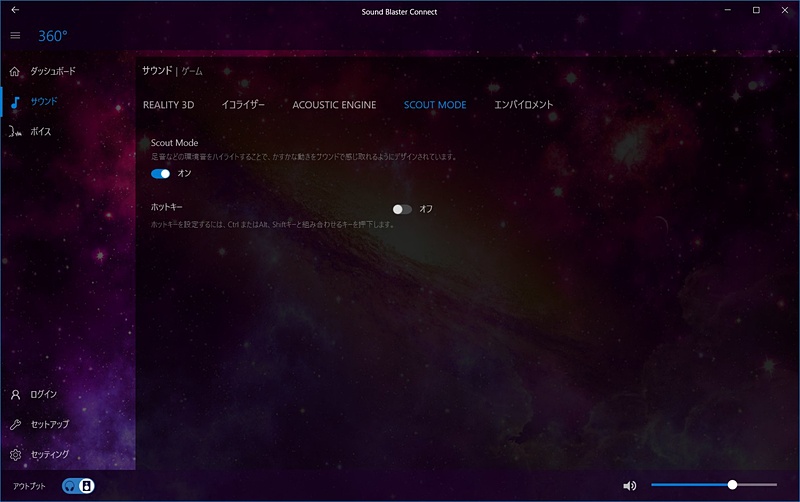
Task: Close the Sound Blaster Connect window
Action: pyautogui.click(x=785, y=10)
